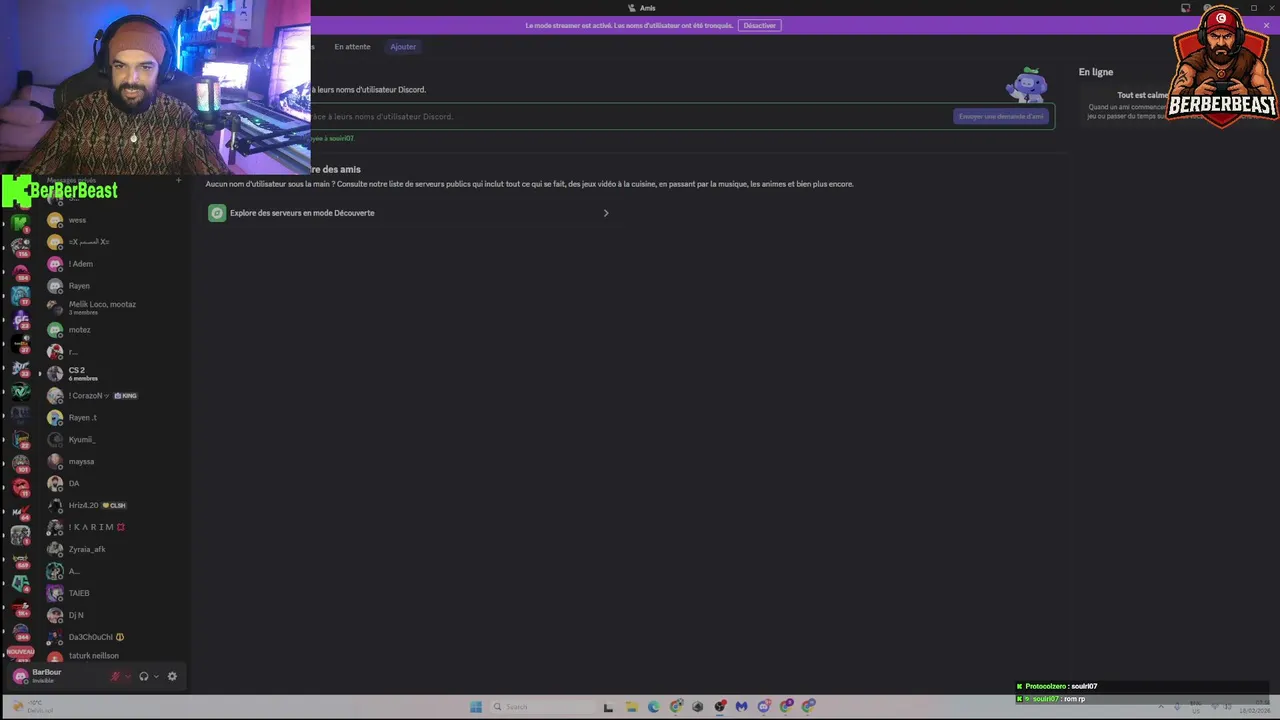Focus the Discord username input field
Viewport: 1280px width, 720px height.
(630, 116)
